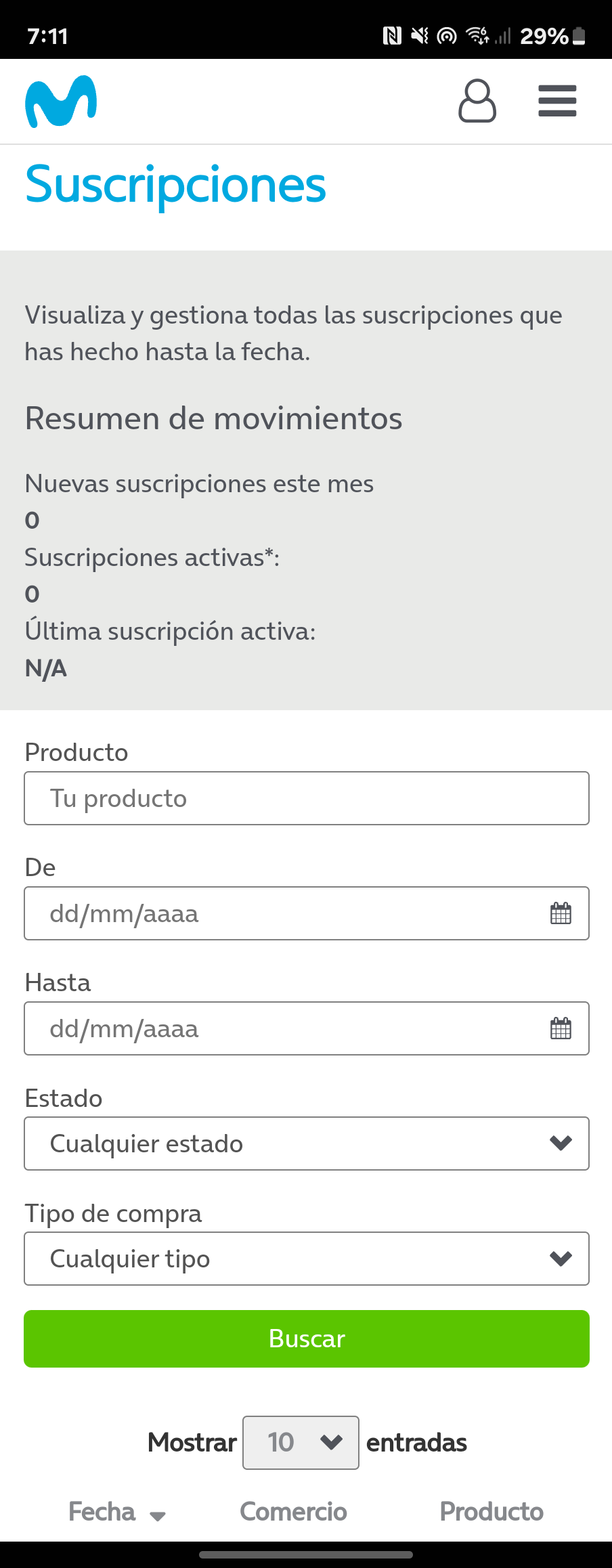Tap the Wi-Fi signal status icon
The image size is (612, 1568).
(478, 36)
